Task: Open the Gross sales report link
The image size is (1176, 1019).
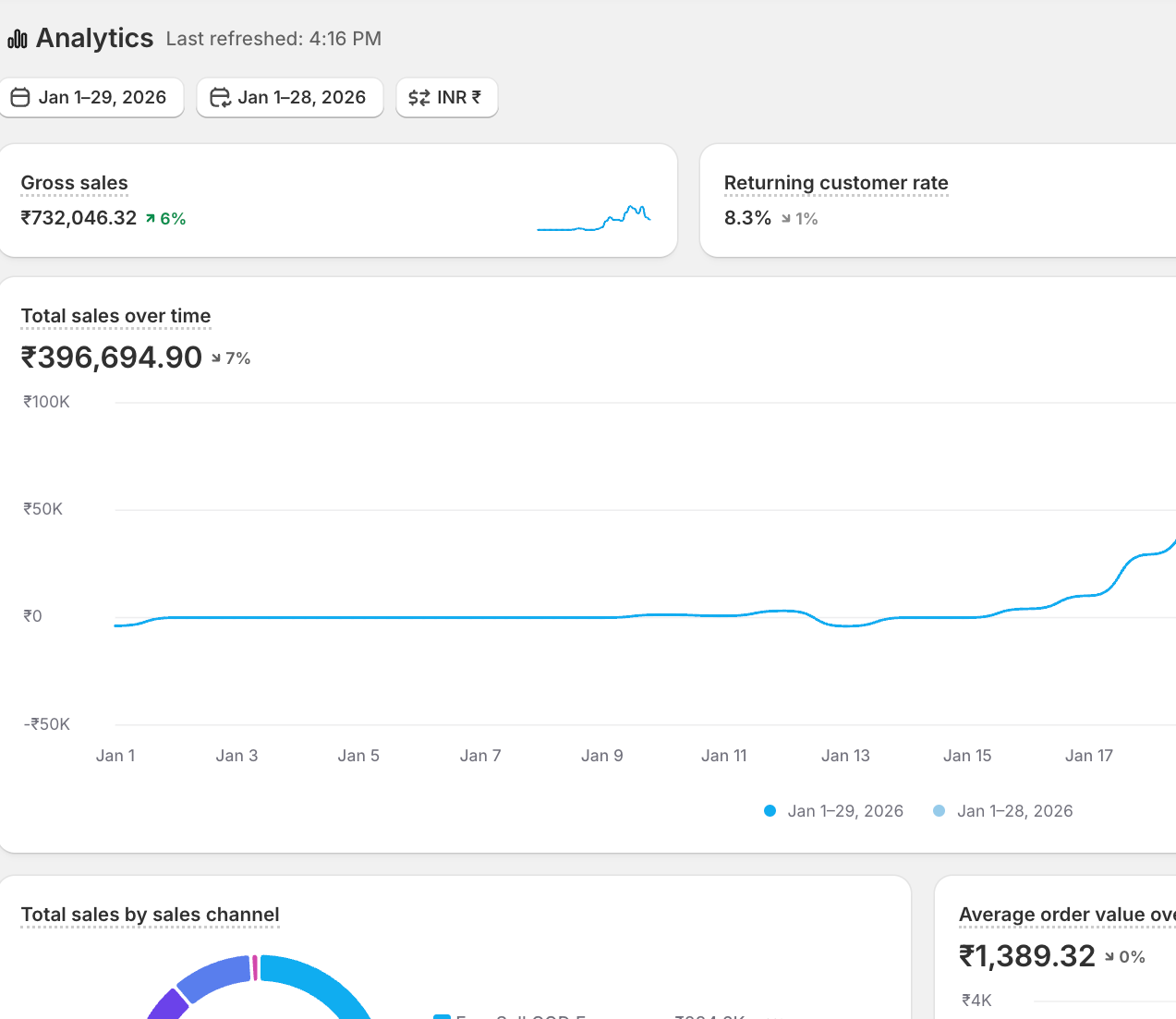Action: (x=74, y=182)
